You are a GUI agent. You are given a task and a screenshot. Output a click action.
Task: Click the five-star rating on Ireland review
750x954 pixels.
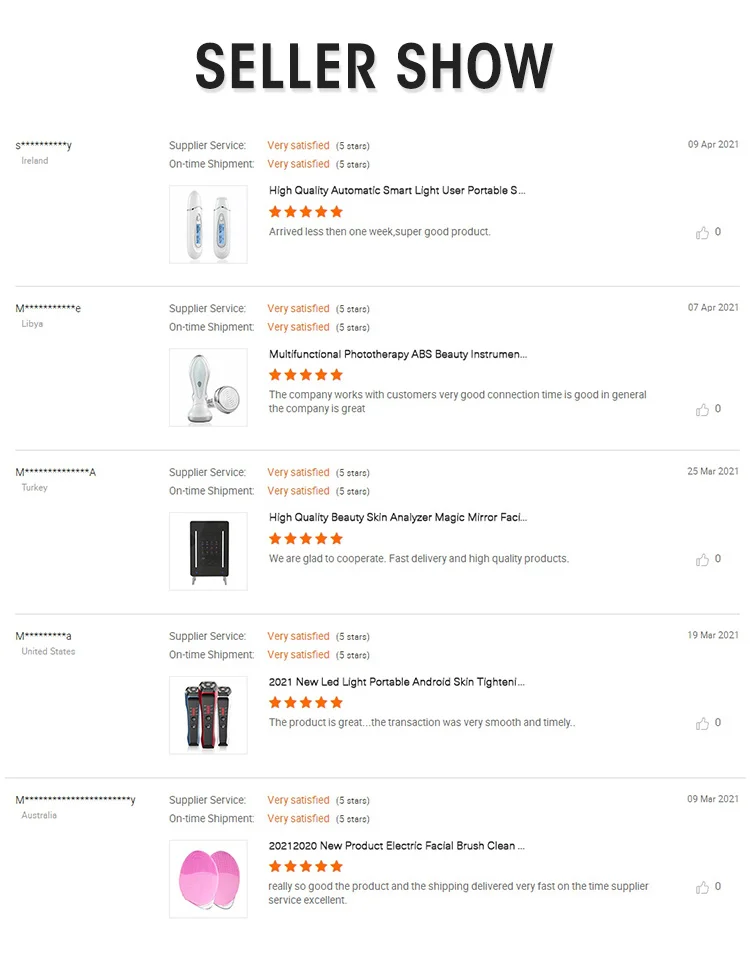(306, 212)
